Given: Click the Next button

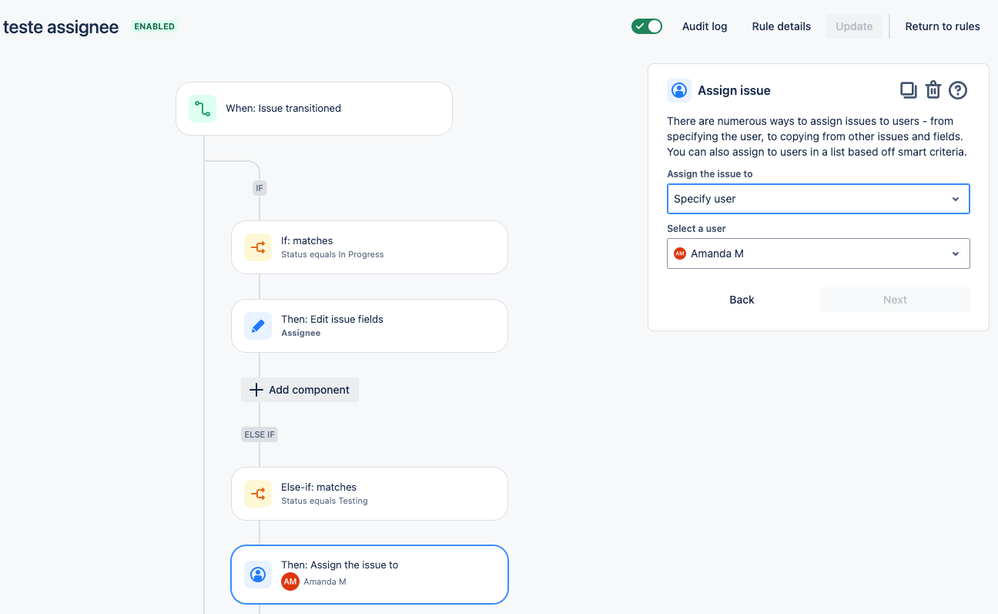Looking at the screenshot, I should tap(895, 300).
